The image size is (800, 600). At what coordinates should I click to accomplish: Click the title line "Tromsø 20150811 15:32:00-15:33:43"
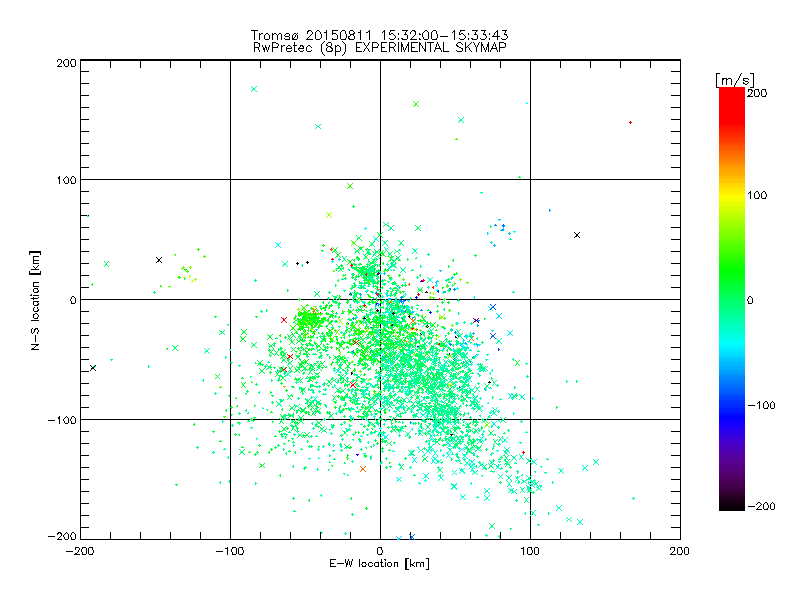[x=379, y=35]
